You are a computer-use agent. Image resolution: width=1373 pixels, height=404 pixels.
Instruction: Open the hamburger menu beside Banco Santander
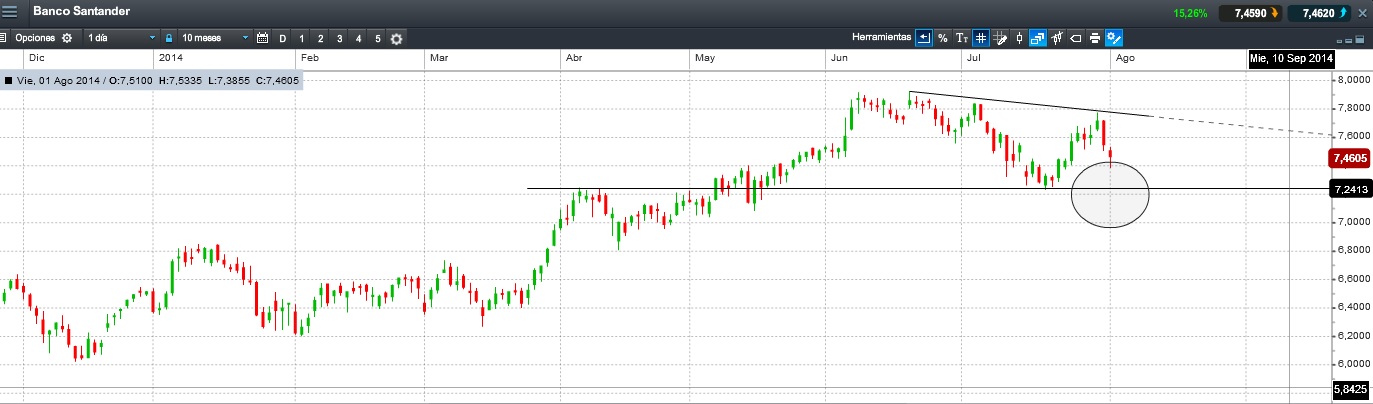tap(10, 12)
